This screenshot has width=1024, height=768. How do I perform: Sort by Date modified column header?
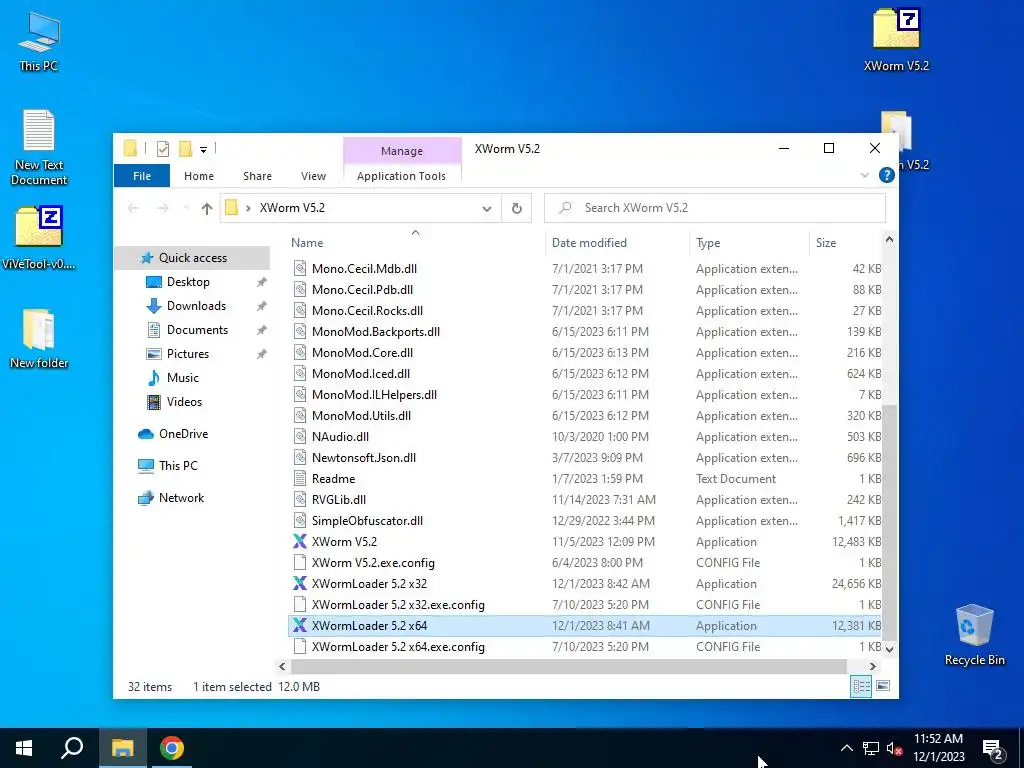pos(617,242)
